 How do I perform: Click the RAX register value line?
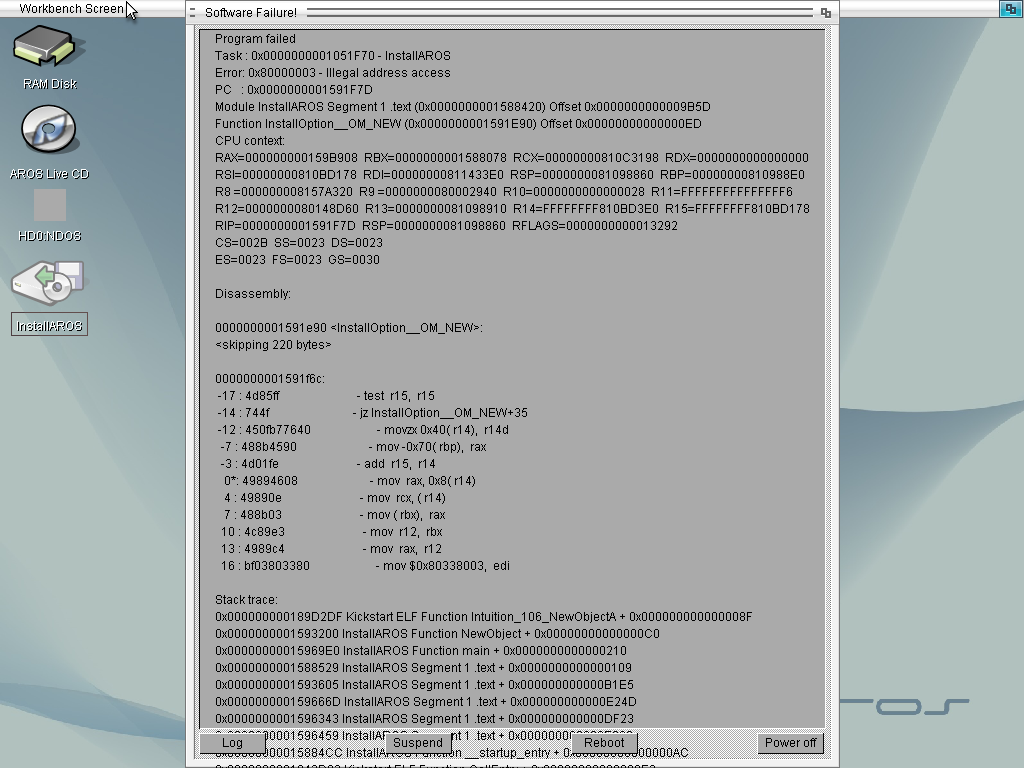tap(512, 157)
